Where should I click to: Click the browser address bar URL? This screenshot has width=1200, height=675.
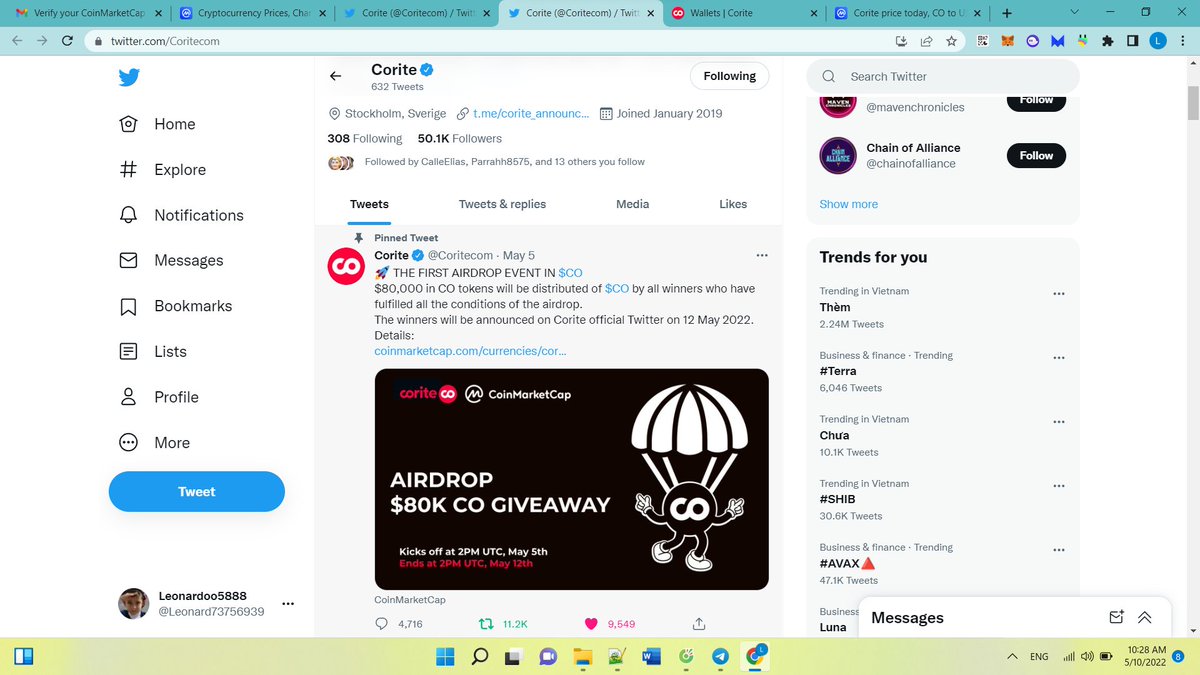click(163, 41)
